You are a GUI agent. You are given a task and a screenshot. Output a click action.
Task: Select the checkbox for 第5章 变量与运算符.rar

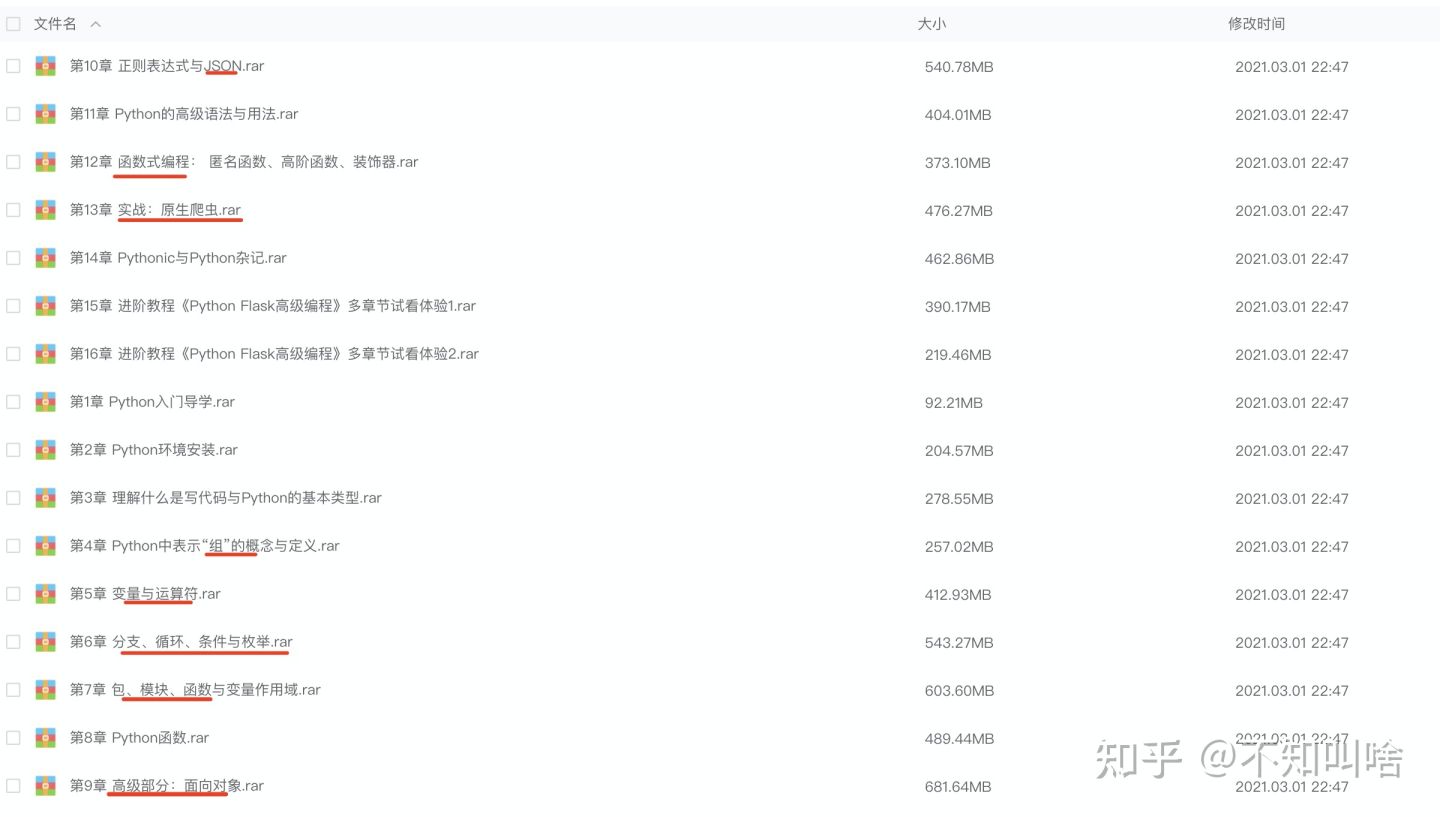point(13,594)
